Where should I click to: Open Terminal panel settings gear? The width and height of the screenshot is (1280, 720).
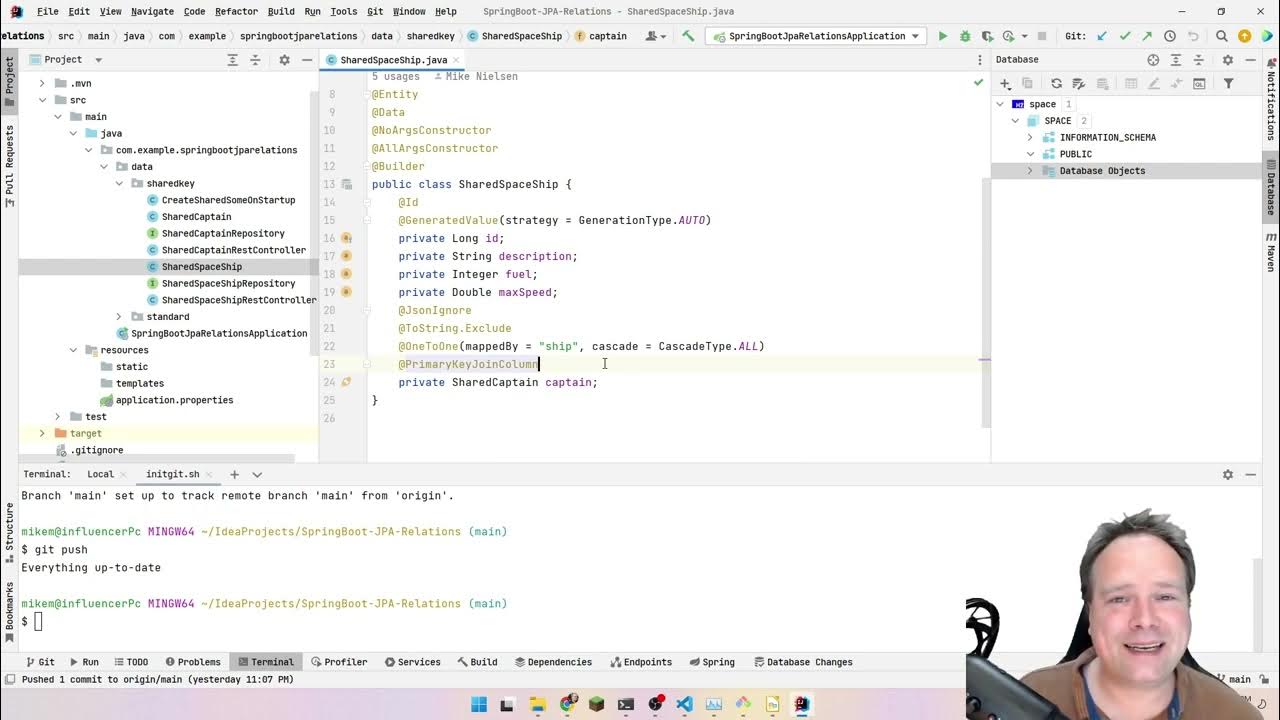click(1228, 475)
